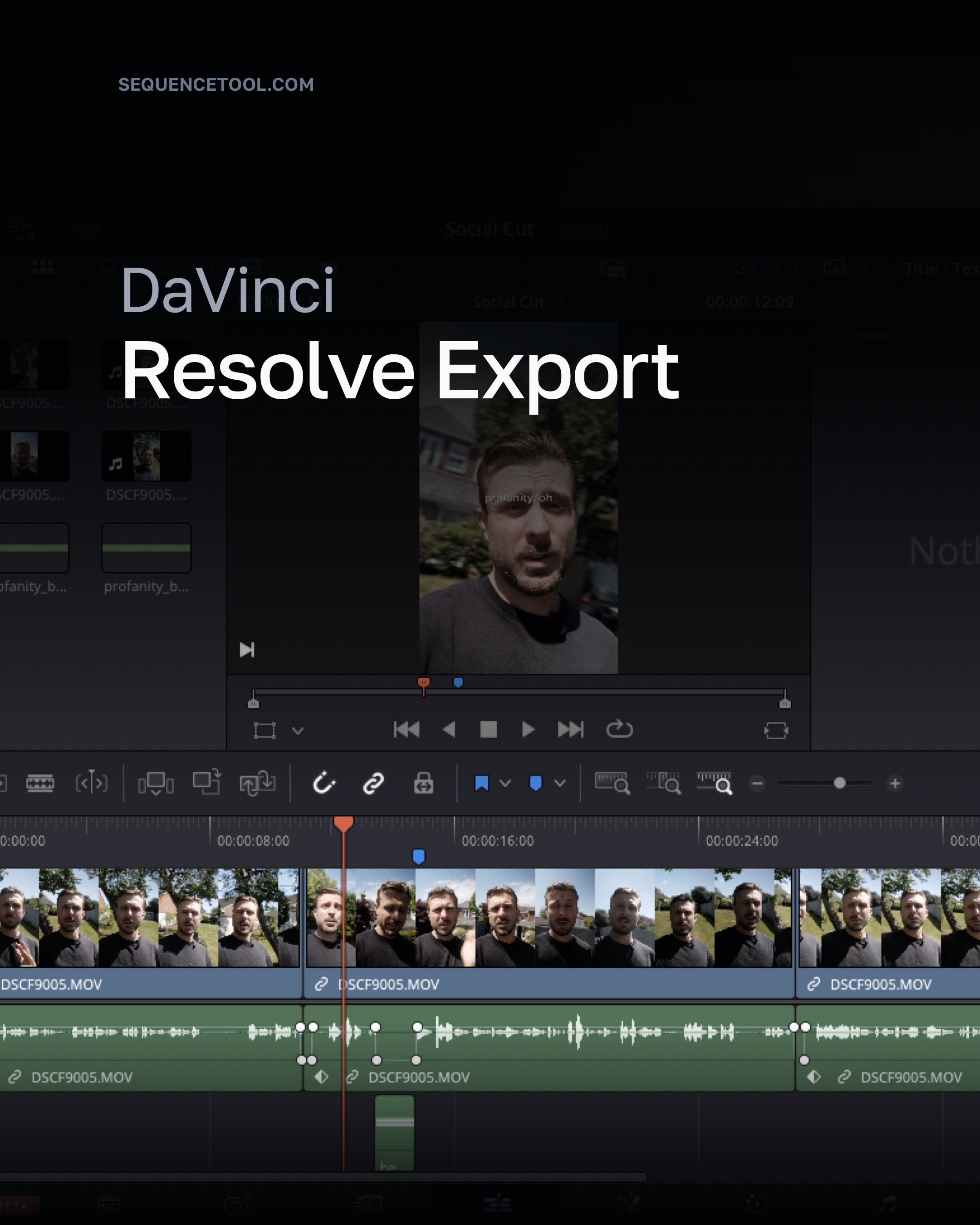This screenshot has height=1225, width=980.
Task: Open the marker color dropdown chevron
Action: [559, 784]
